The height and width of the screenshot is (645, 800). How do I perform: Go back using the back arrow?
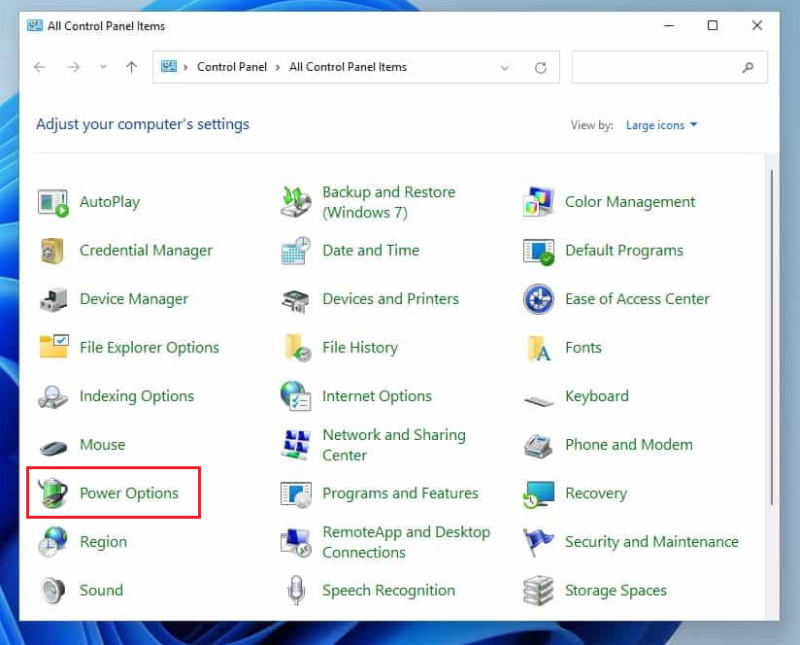tap(39, 67)
